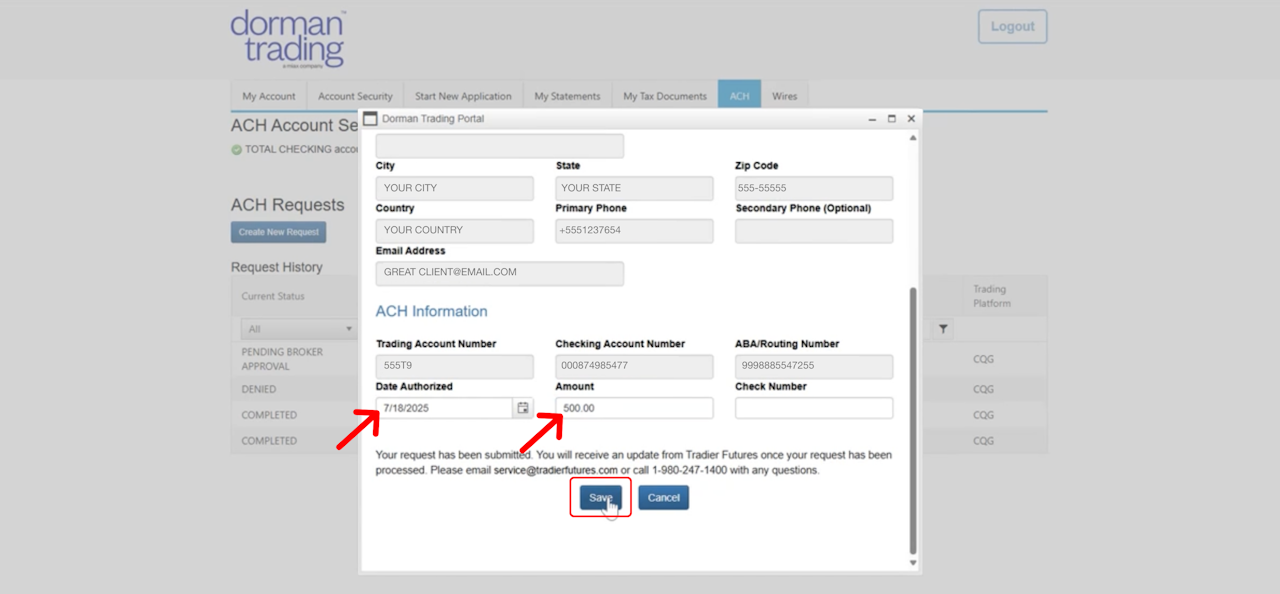Click the dialog vertical scrollbar thumb
The image size is (1280, 594).
click(912, 420)
